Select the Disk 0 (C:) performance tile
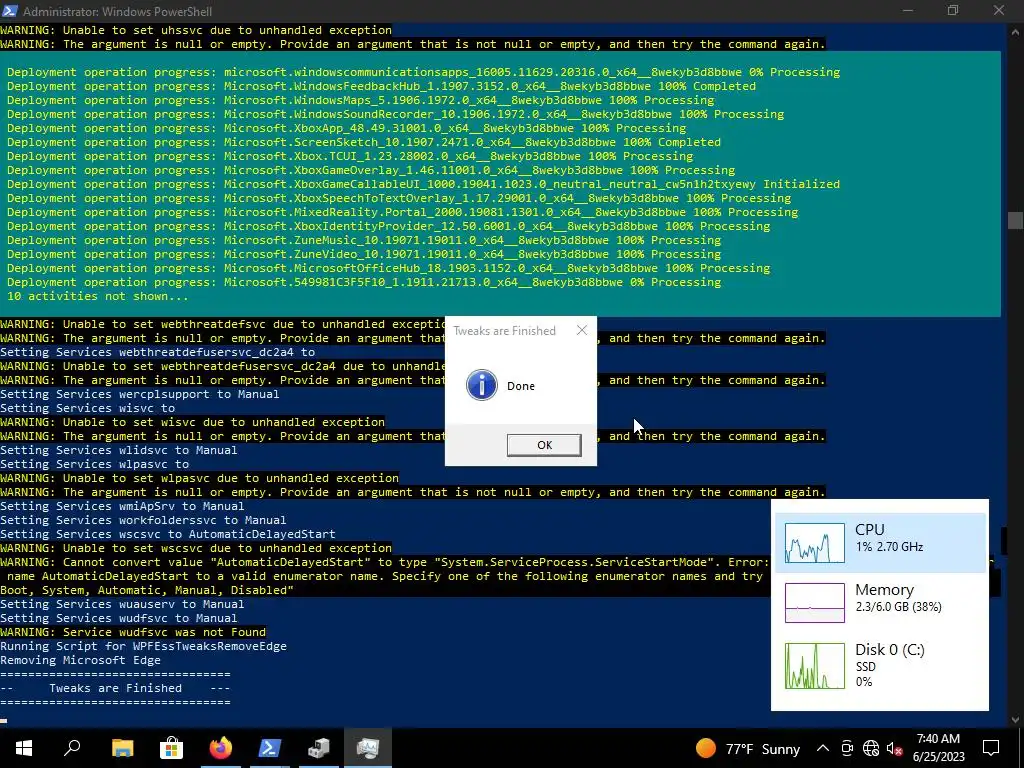Image resolution: width=1024 pixels, height=768 pixels. click(880, 665)
